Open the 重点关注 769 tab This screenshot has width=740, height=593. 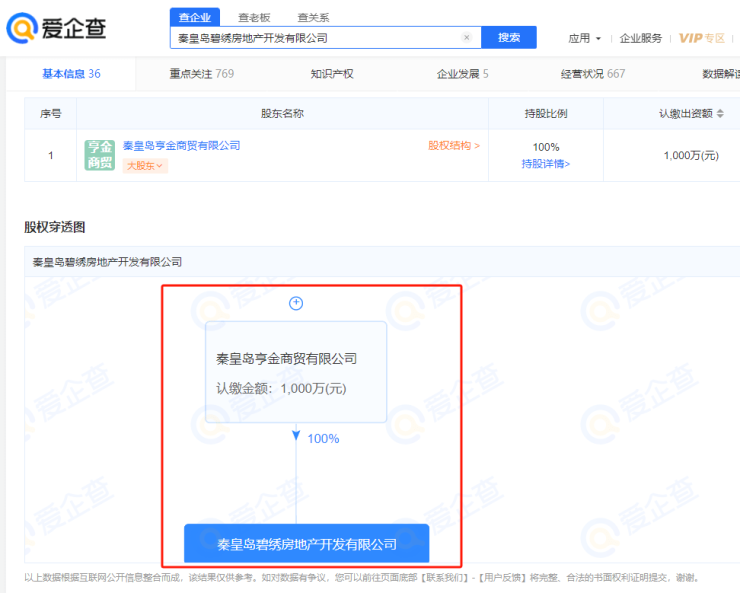[202, 74]
